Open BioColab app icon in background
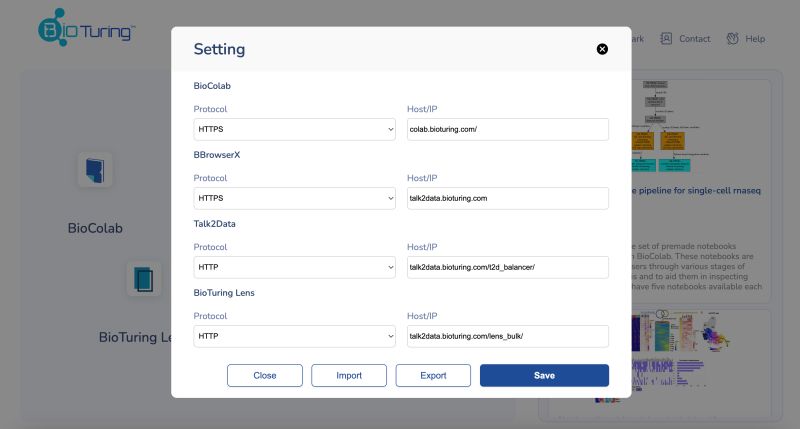The image size is (800, 429). [x=95, y=170]
